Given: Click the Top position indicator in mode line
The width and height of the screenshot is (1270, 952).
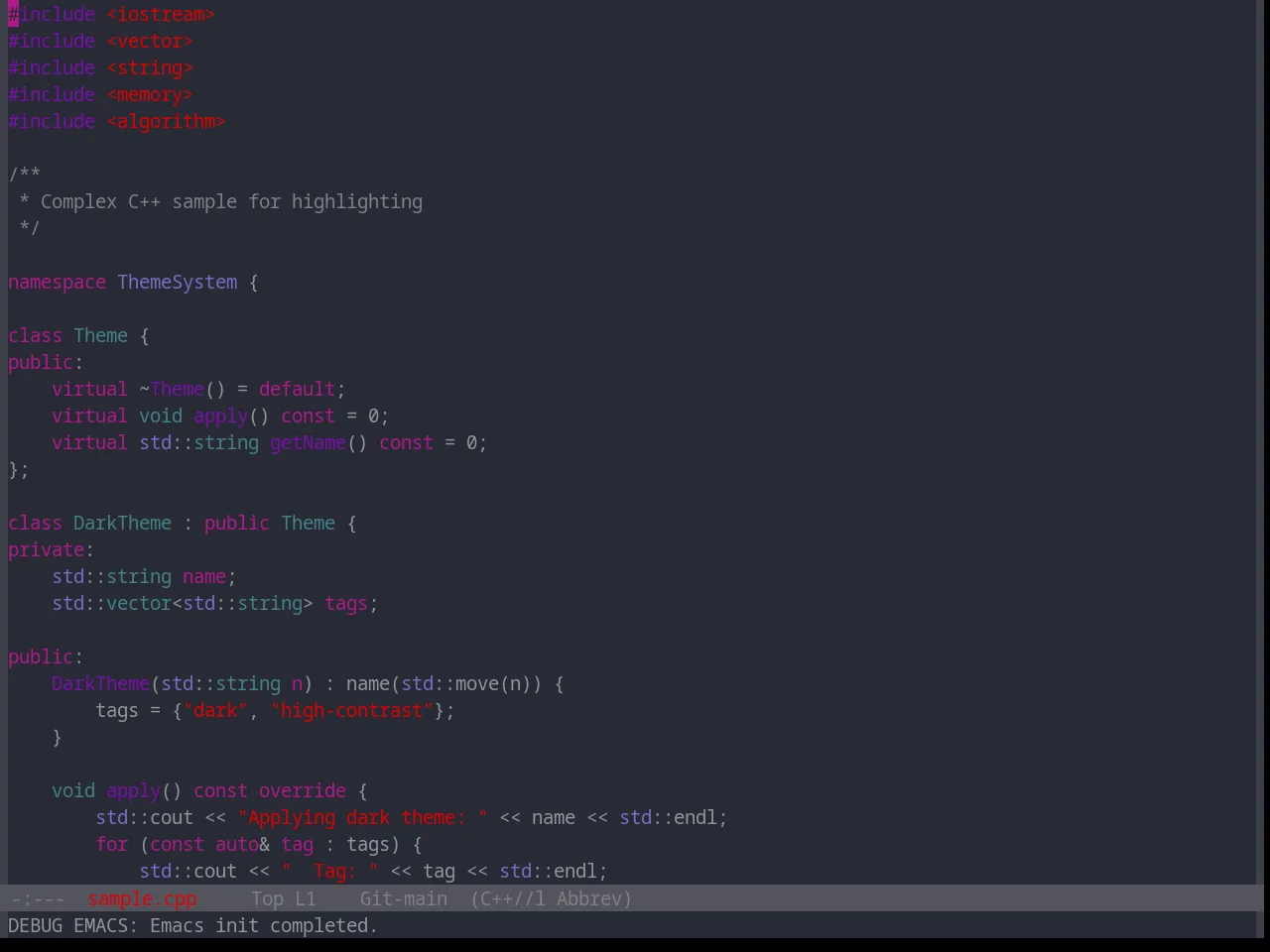Looking at the screenshot, I should click(x=268, y=898).
